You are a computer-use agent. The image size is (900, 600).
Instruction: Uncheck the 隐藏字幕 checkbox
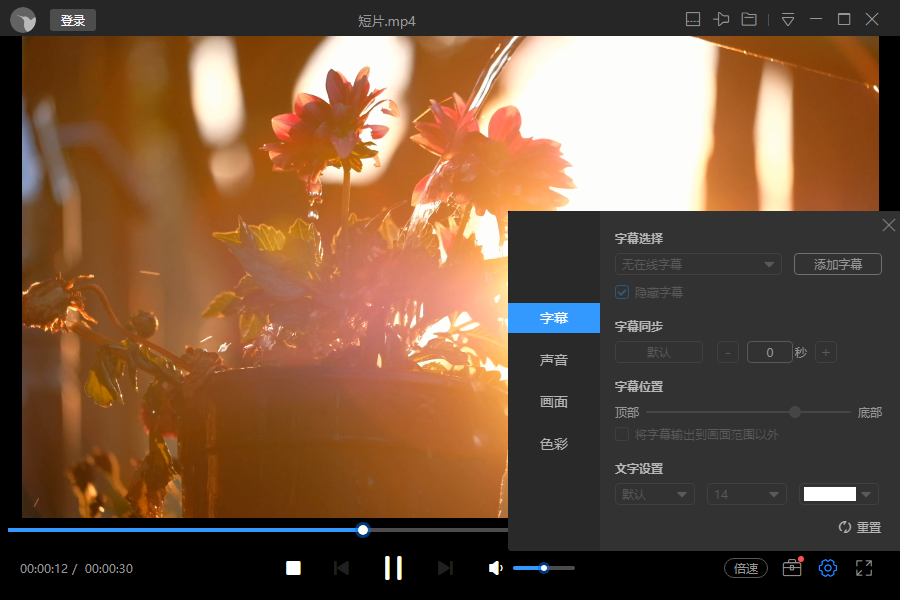(622, 291)
